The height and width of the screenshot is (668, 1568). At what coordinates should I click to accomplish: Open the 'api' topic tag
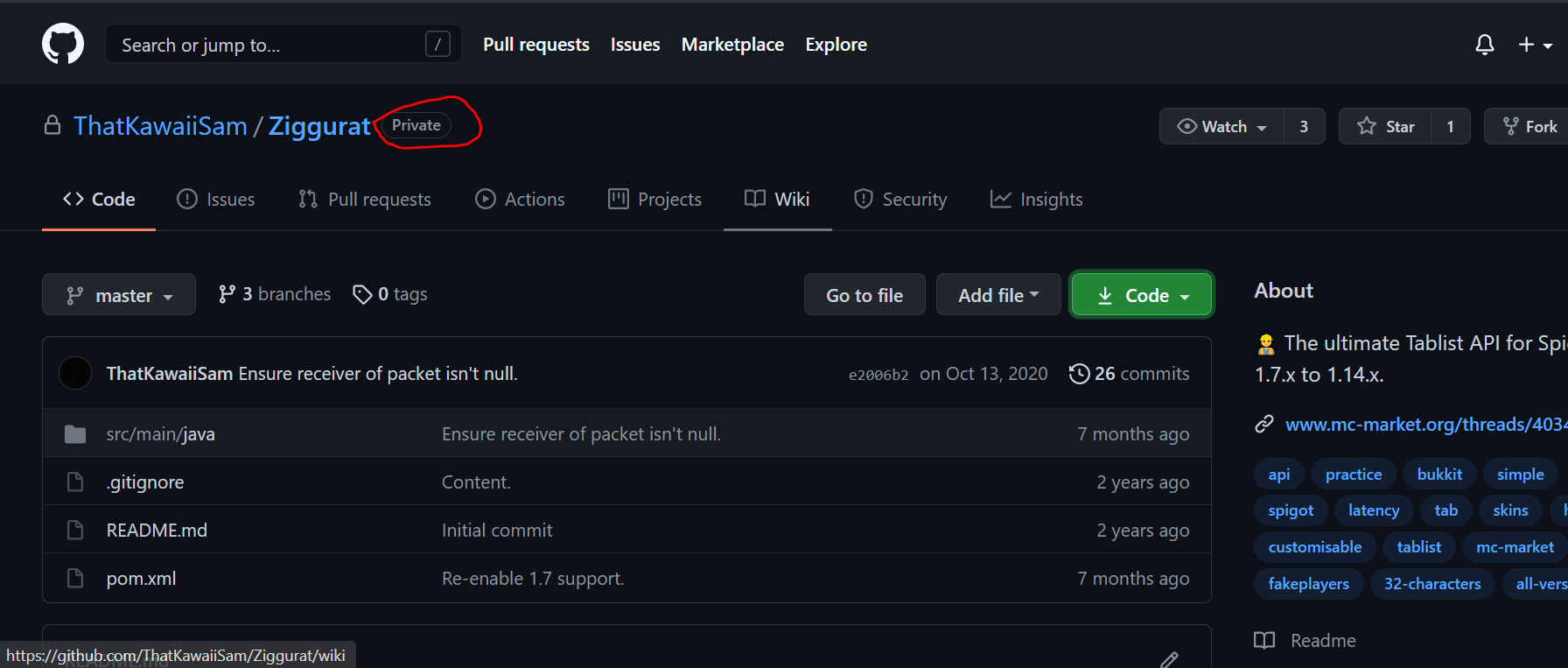point(1279,475)
